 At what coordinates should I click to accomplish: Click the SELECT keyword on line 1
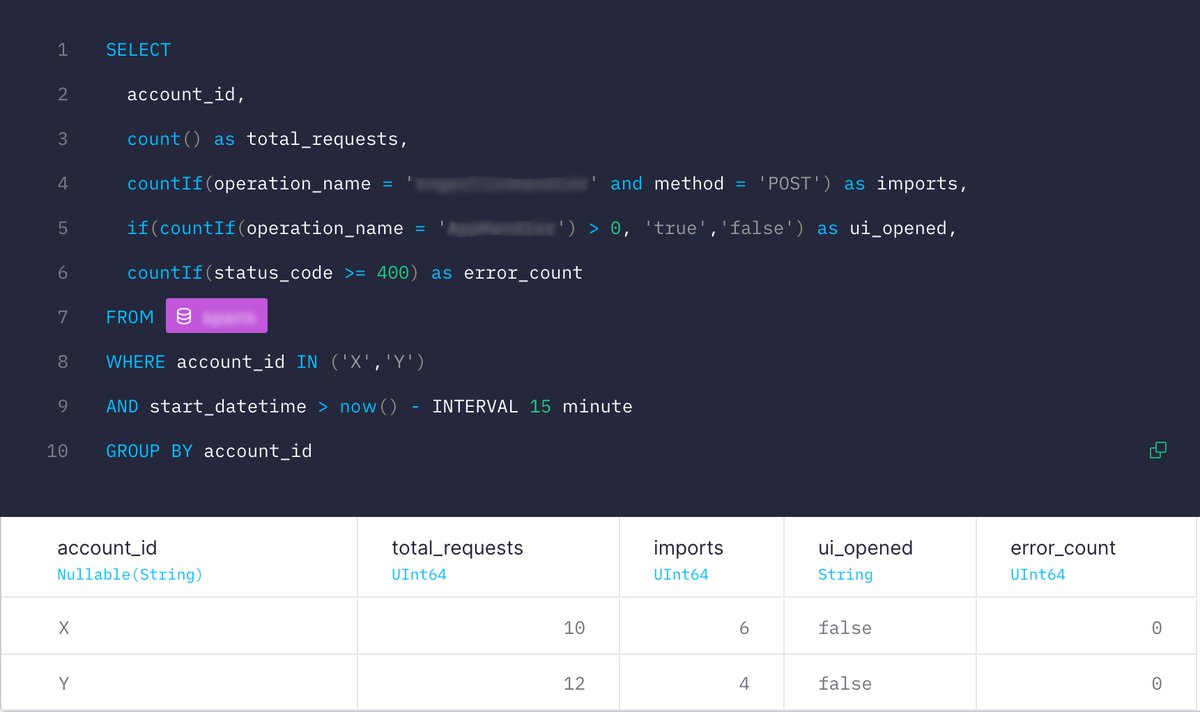[138, 49]
